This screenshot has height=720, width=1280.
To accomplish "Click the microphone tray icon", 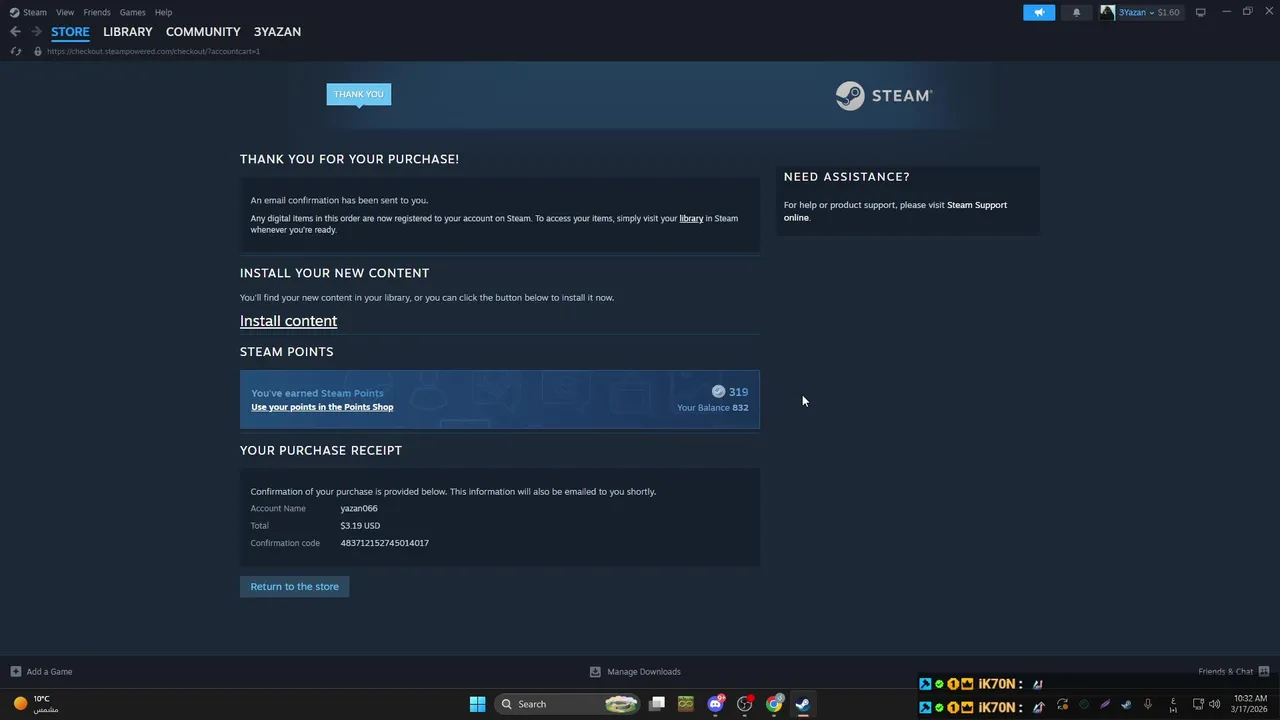I will coord(1148,705).
